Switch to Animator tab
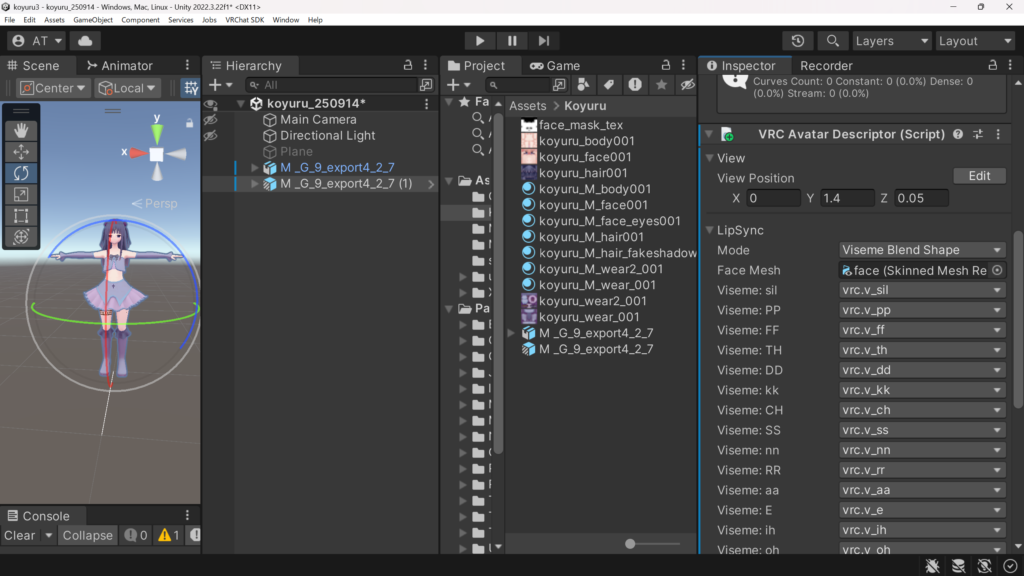The width and height of the screenshot is (1024, 576). coord(120,65)
